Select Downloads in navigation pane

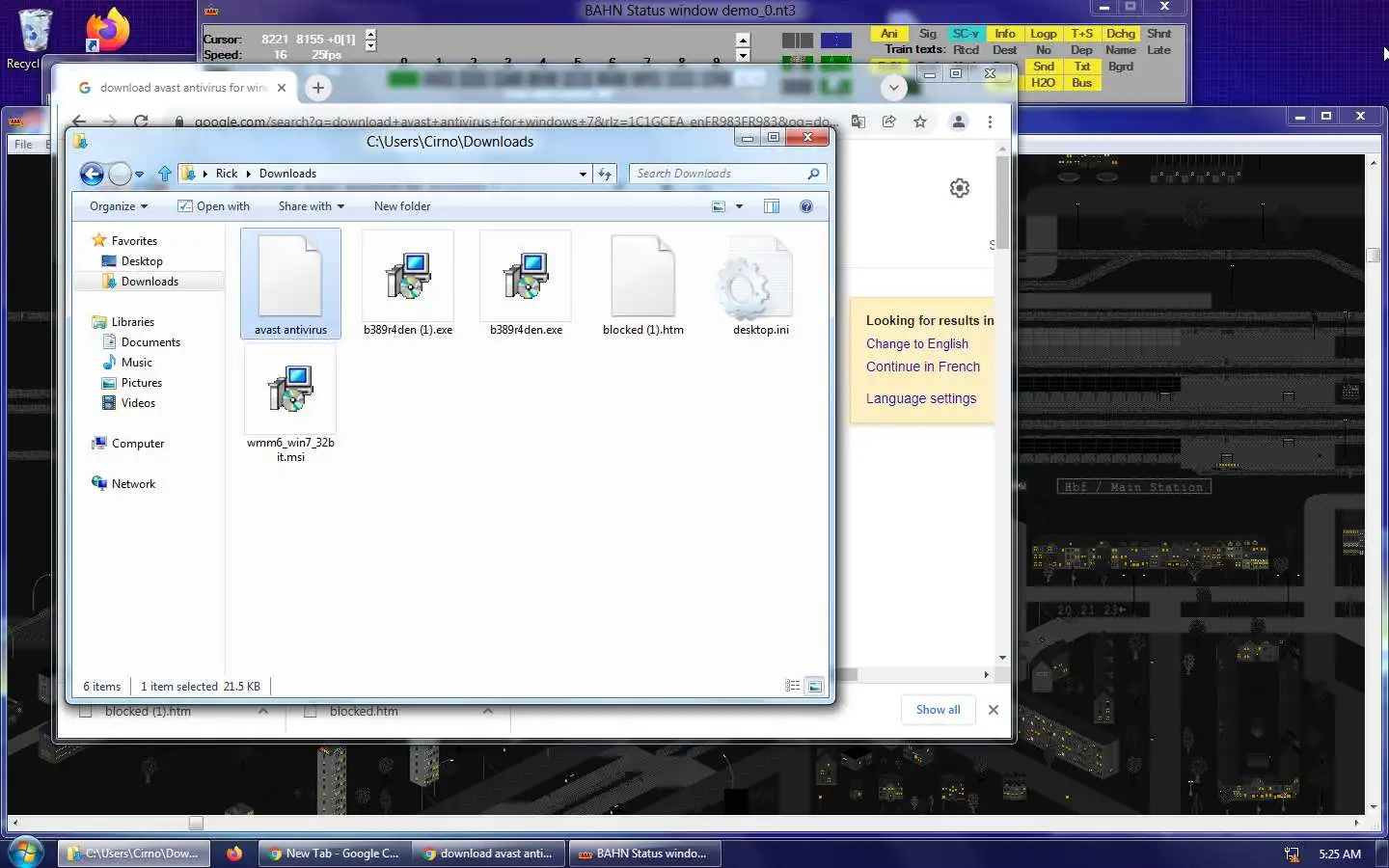(150, 282)
